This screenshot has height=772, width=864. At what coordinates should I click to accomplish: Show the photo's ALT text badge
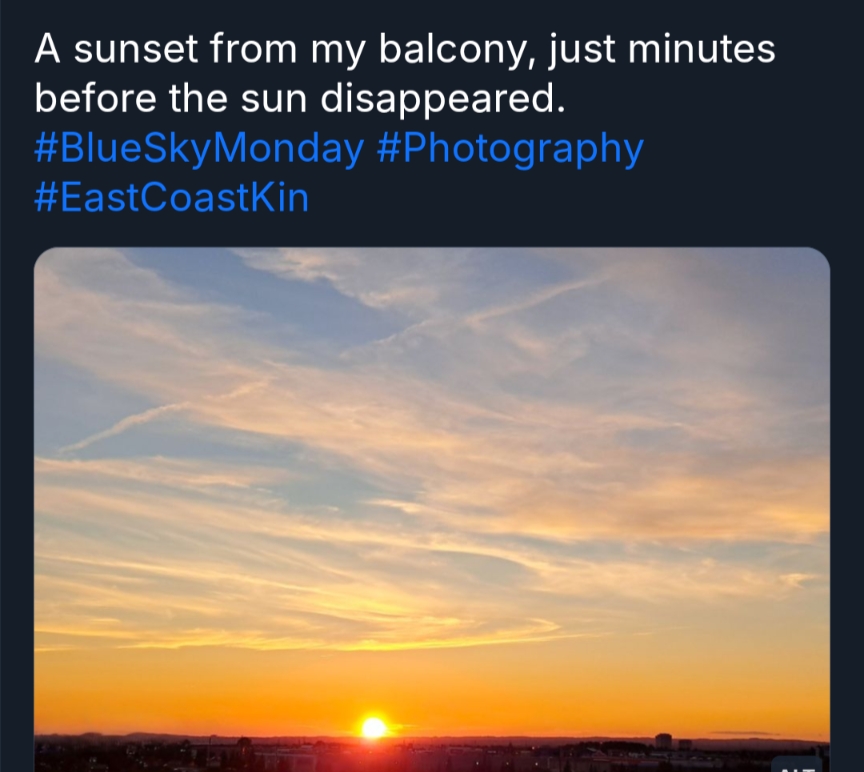tap(797, 765)
